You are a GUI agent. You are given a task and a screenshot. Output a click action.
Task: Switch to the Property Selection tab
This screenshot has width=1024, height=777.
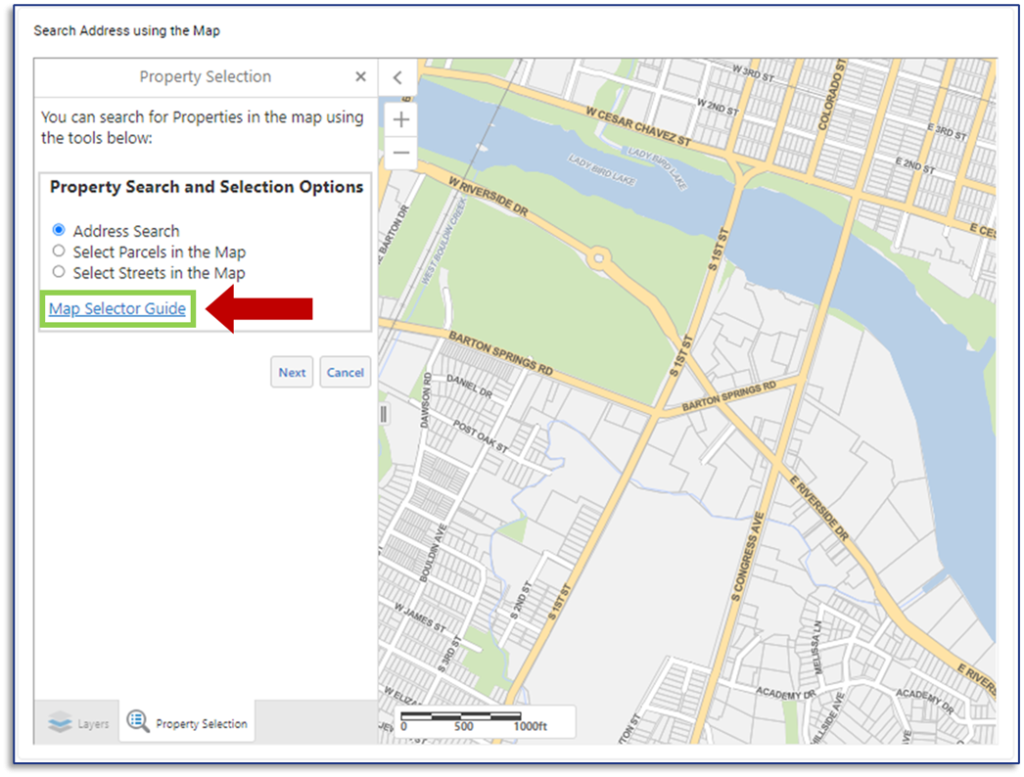187,723
